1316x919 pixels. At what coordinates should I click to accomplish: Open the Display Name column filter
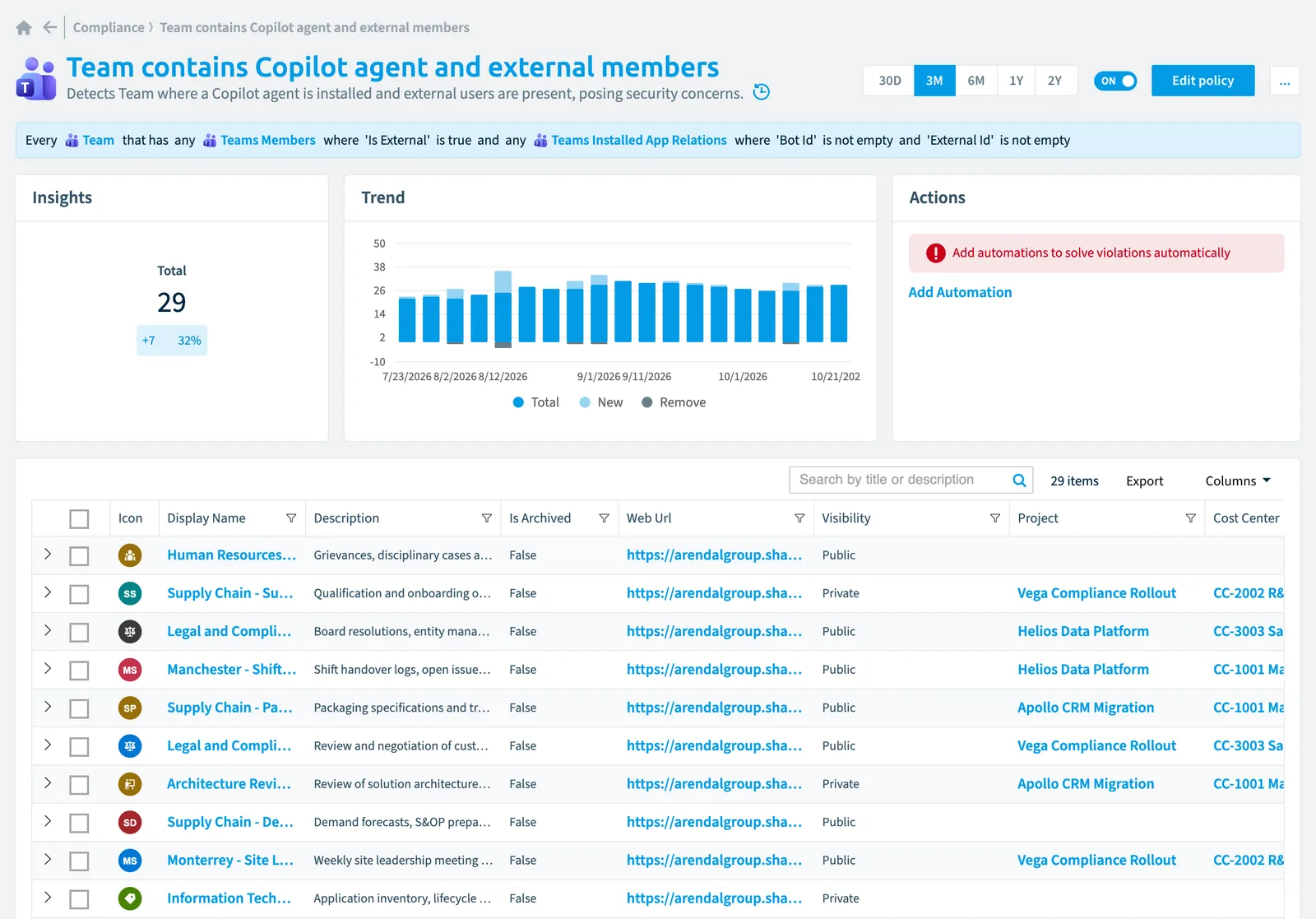point(291,518)
